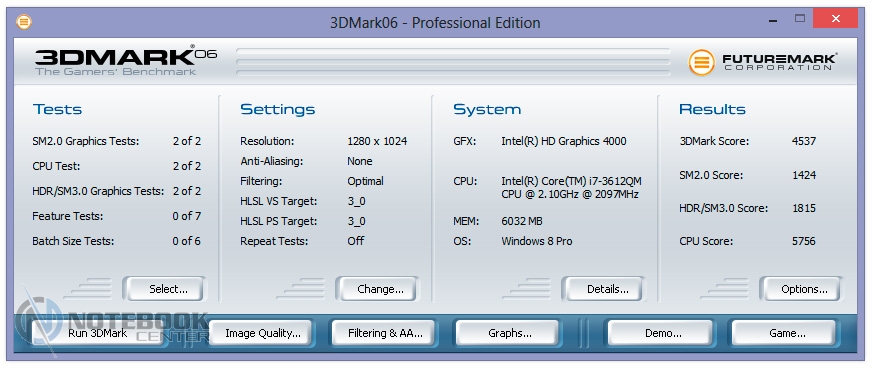Viewport: 874px width, 368px height.
Task: Click the CPU Score value 5756
Action: 804,241
